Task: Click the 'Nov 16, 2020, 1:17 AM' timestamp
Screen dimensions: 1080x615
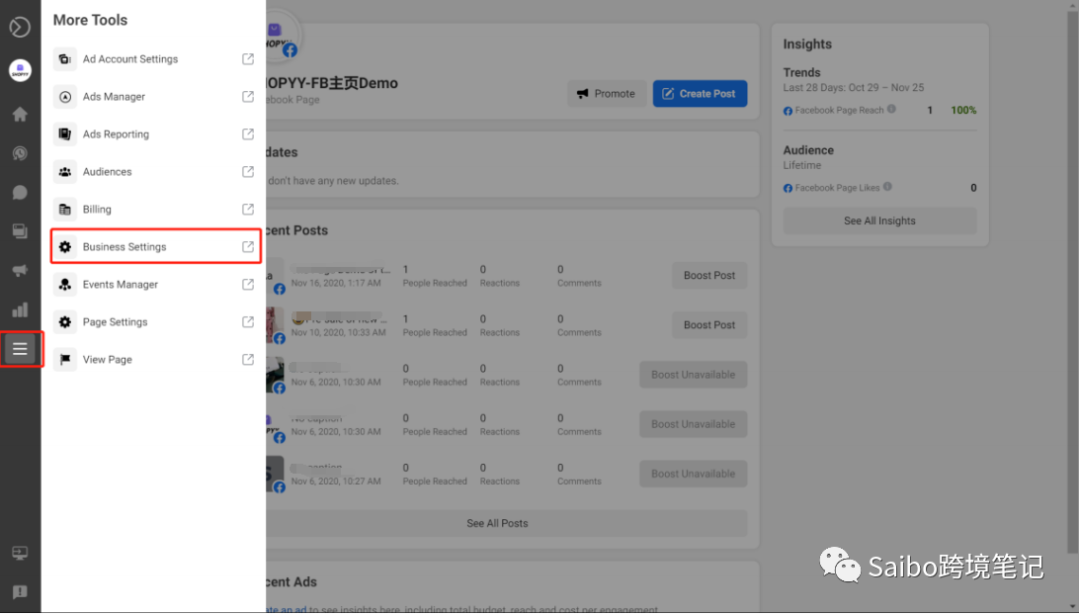Action: click(335, 283)
